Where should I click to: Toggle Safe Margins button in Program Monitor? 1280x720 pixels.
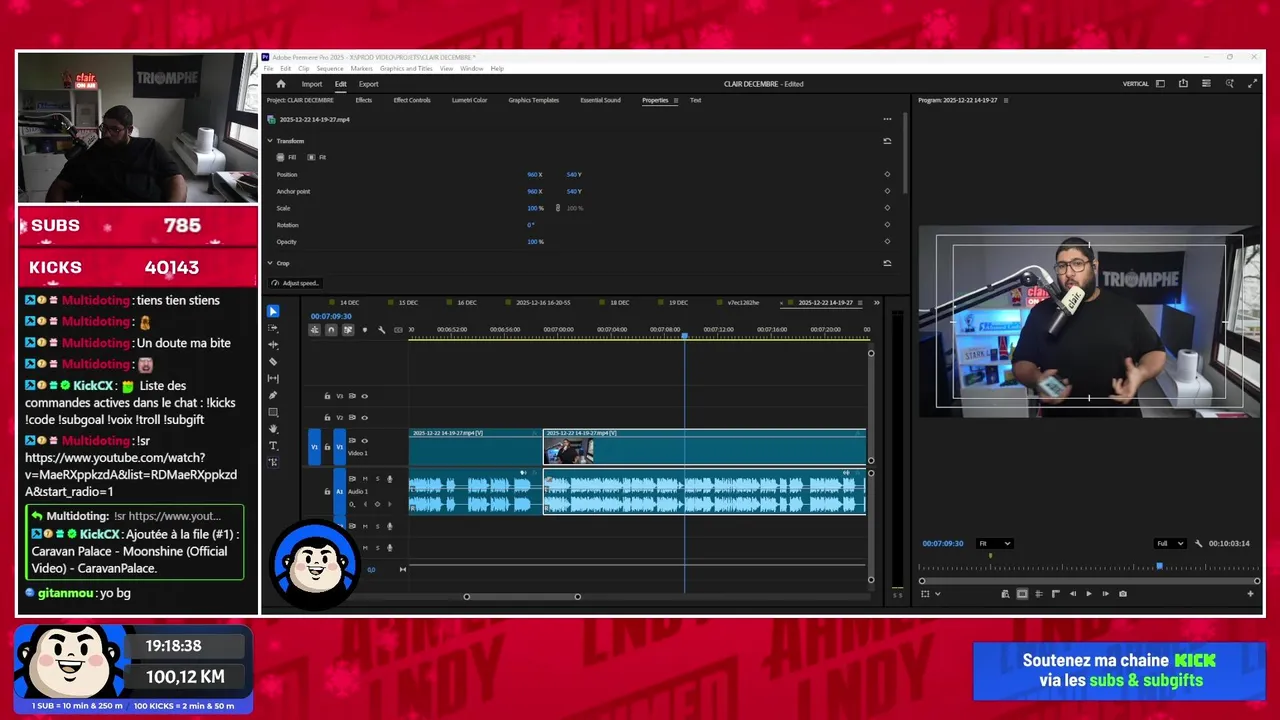click(x=1022, y=594)
